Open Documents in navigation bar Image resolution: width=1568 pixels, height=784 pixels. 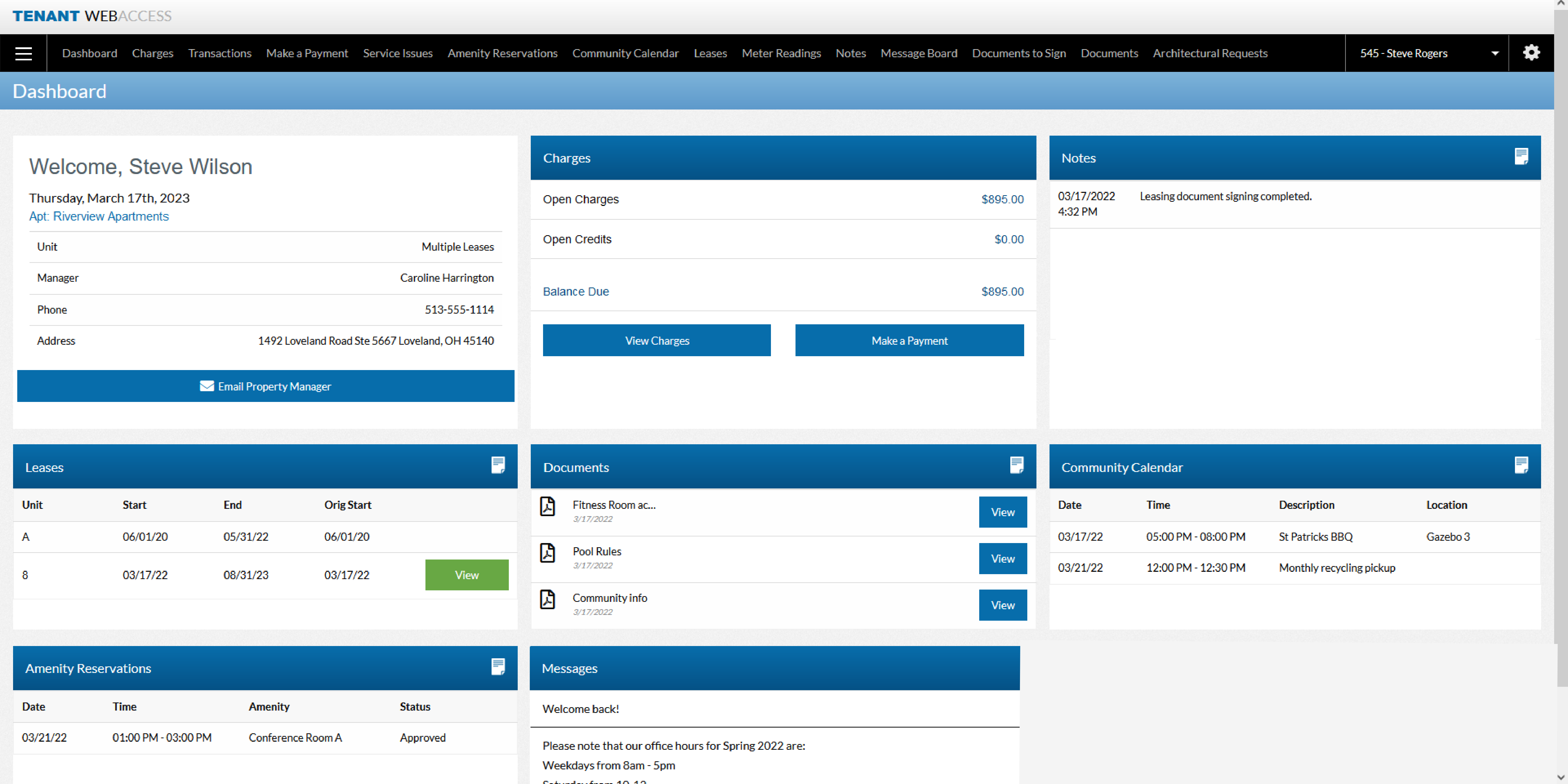[1110, 53]
